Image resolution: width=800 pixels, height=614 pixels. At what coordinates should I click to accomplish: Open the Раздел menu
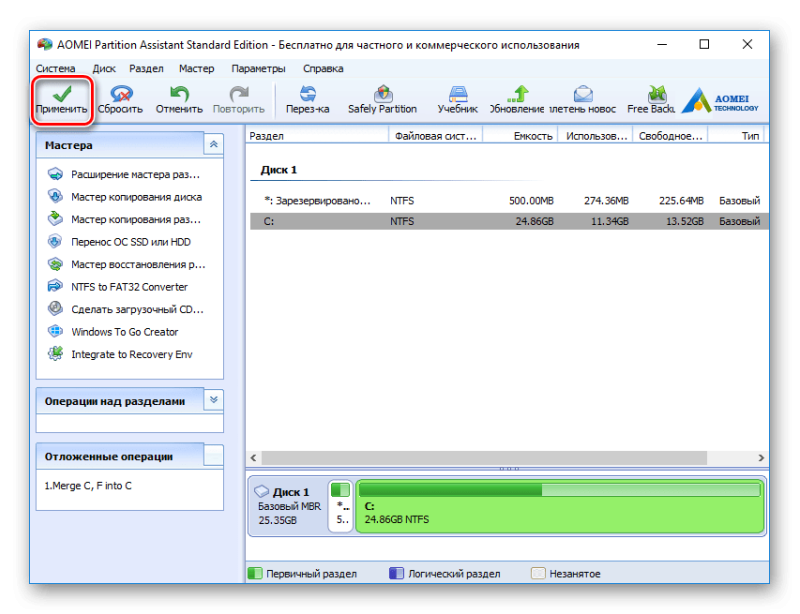click(x=146, y=68)
